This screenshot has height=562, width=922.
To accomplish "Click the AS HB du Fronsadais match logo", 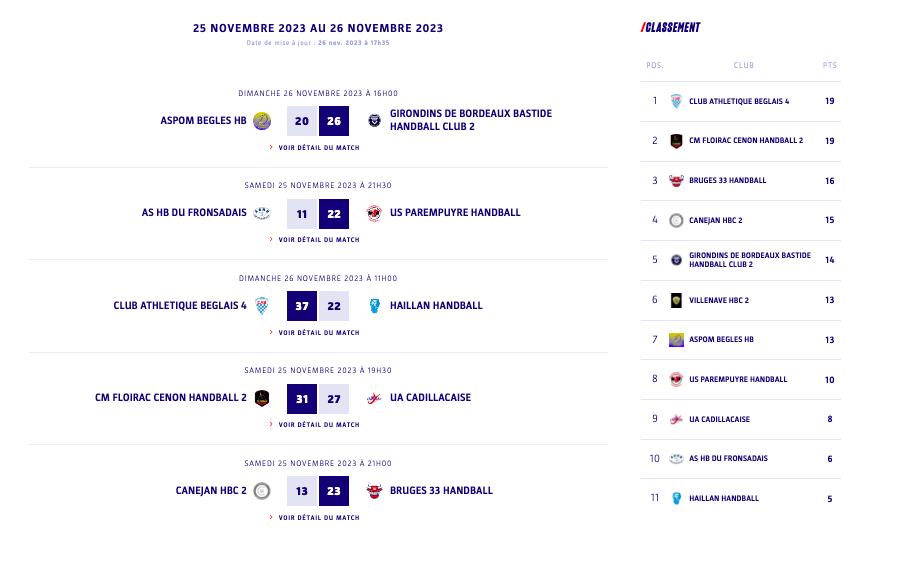I will tap(262, 213).
